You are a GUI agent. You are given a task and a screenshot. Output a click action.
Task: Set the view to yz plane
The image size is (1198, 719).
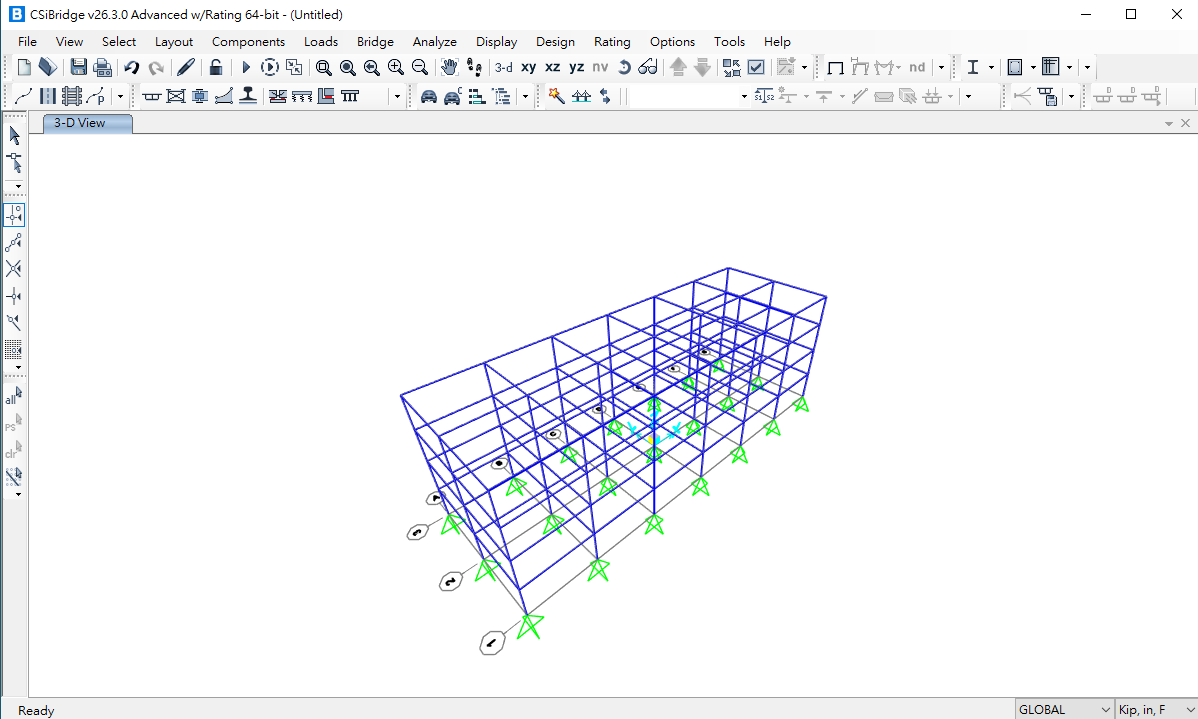pos(577,67)
